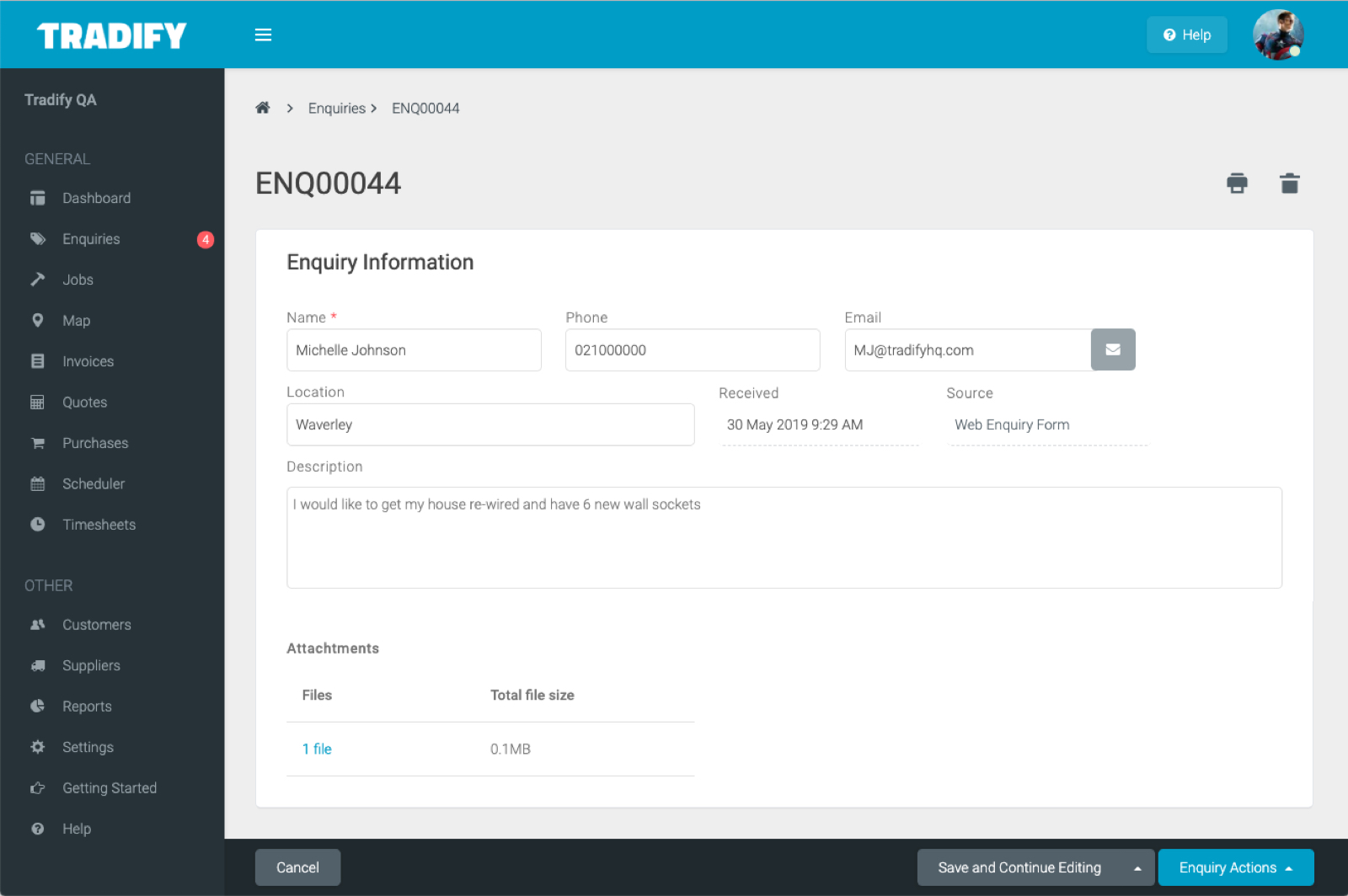Click the Enquiries badge showing 4
Screen dimensions: 1348x896
click(206, 239)
